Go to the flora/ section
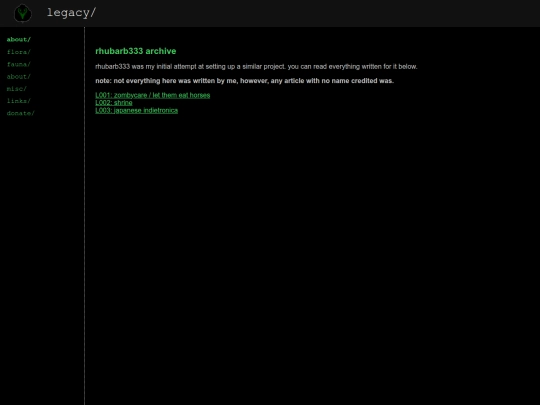540x405 pixels. [x=19, y=52]
